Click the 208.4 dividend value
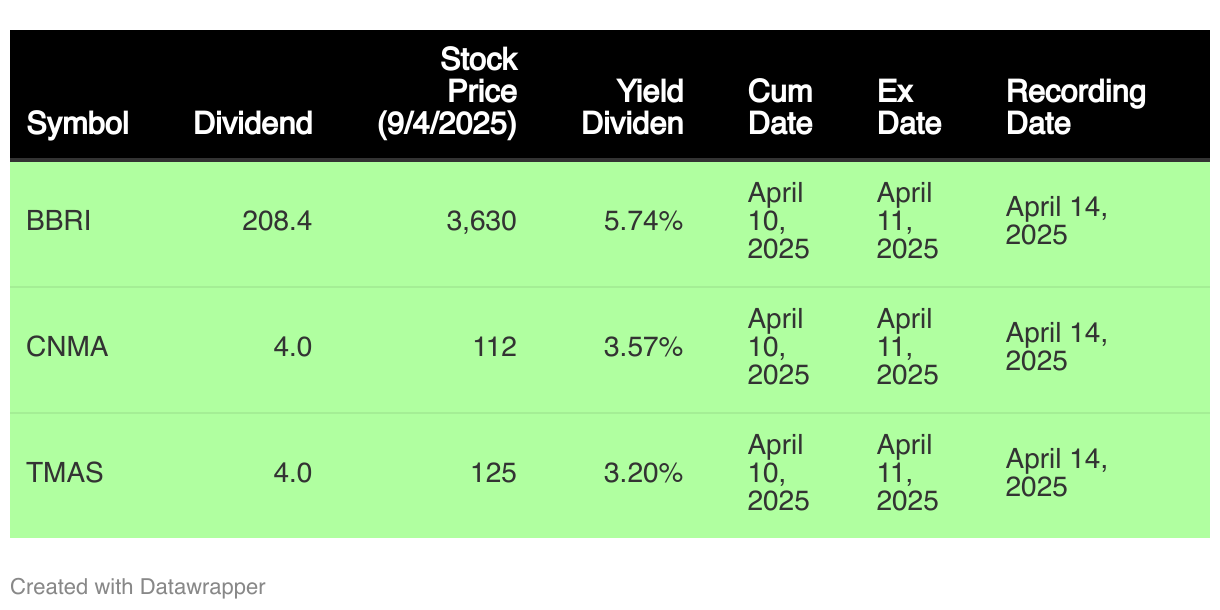Viewport: 1220px width, 610px height. pos(277,221)
